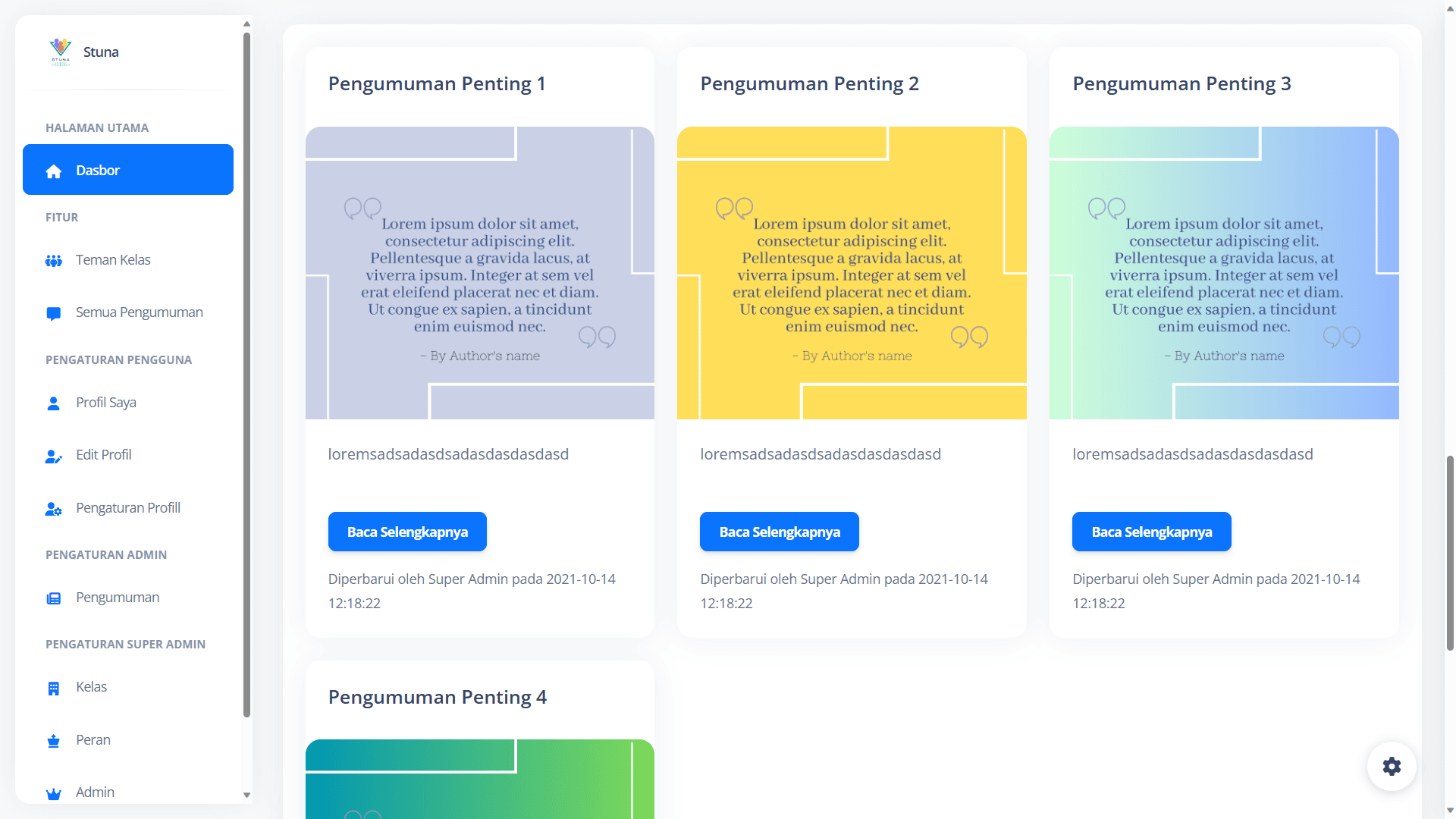This screenshot has width=1456, height=819.
Task: Go to the Peran menu item
Action: 93,739
